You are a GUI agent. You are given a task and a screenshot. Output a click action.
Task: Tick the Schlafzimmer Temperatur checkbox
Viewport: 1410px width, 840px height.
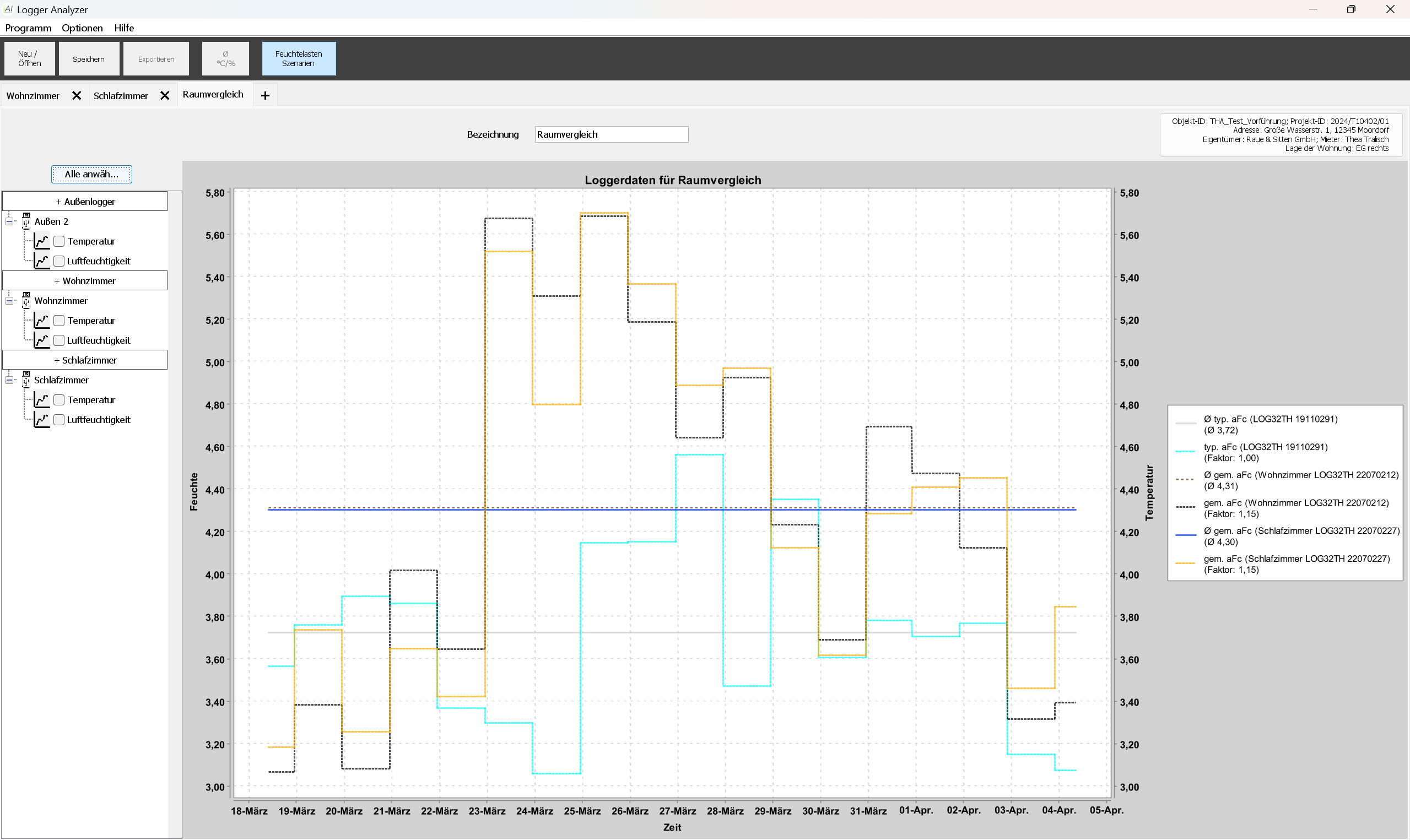[x=59, y=400]
